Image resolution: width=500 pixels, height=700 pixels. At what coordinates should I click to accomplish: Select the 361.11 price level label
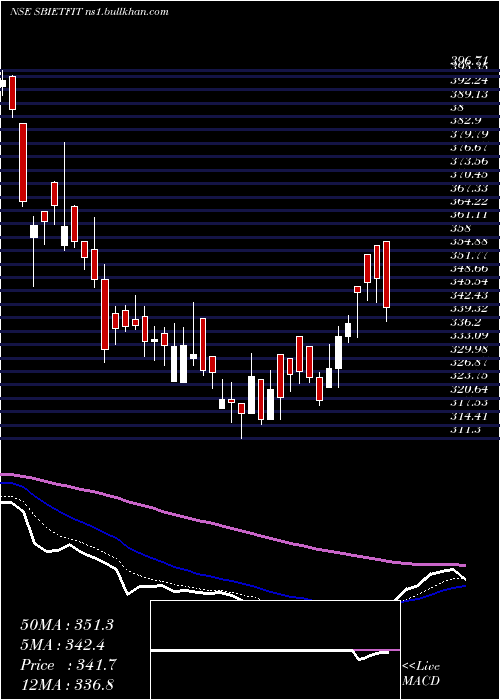pyautogui.click(x=468, y=214)
